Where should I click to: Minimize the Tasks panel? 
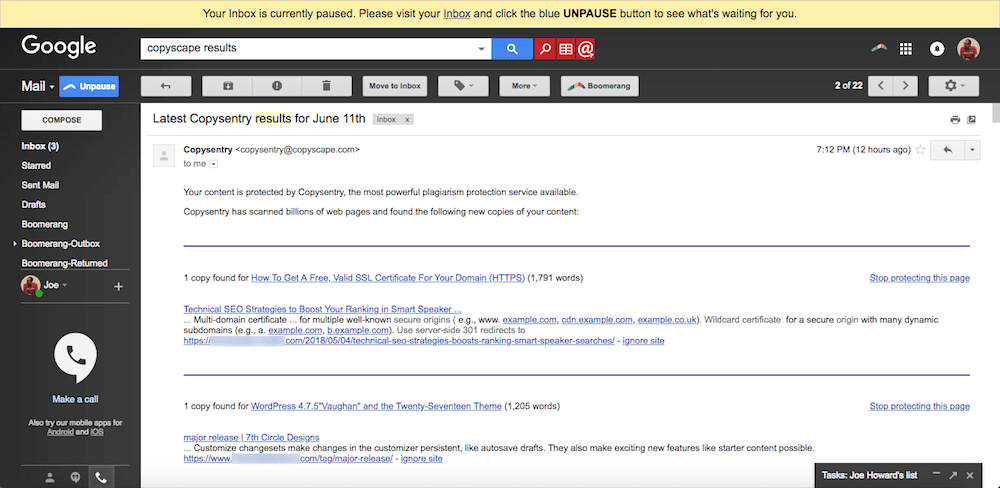(936, 475)
